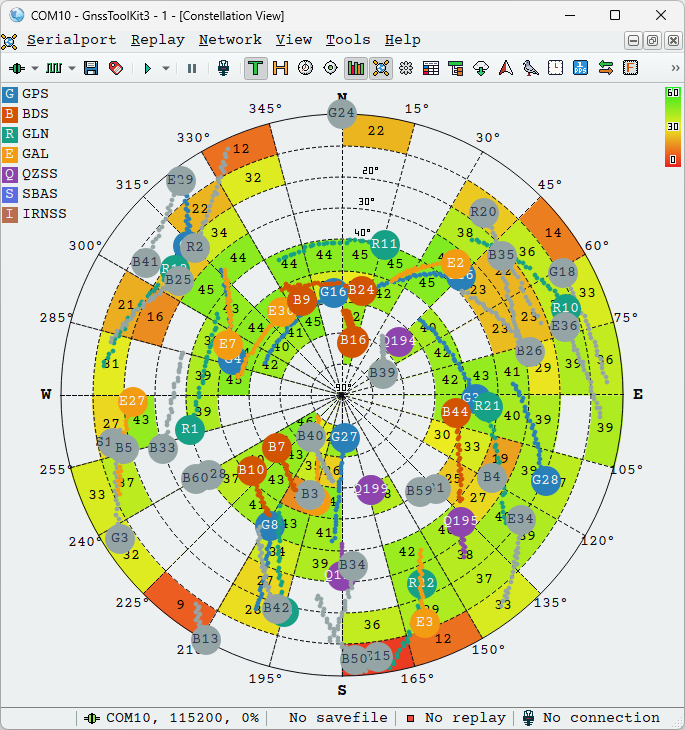685x730 pixels.
Task: Click the clock icon in toolbar
Action: 555,68
